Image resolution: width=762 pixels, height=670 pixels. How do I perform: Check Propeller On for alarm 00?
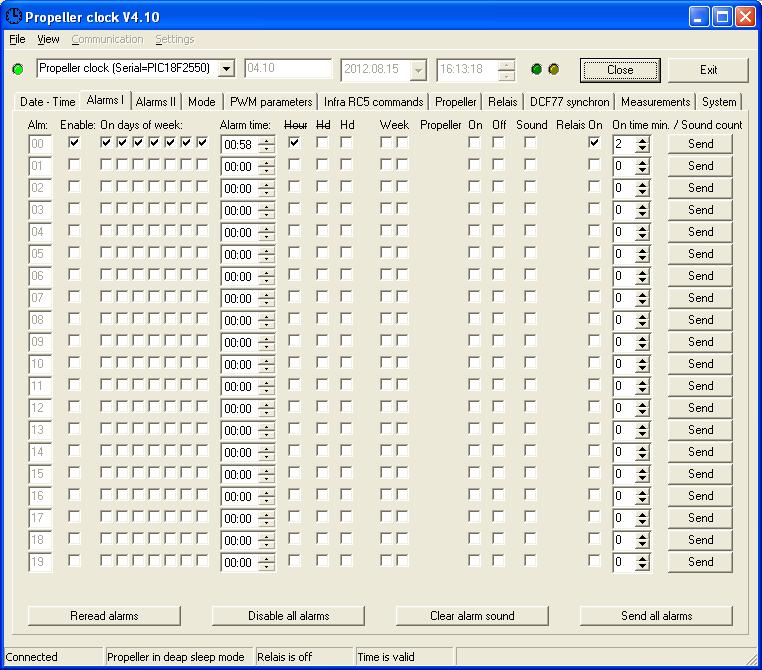474,142
